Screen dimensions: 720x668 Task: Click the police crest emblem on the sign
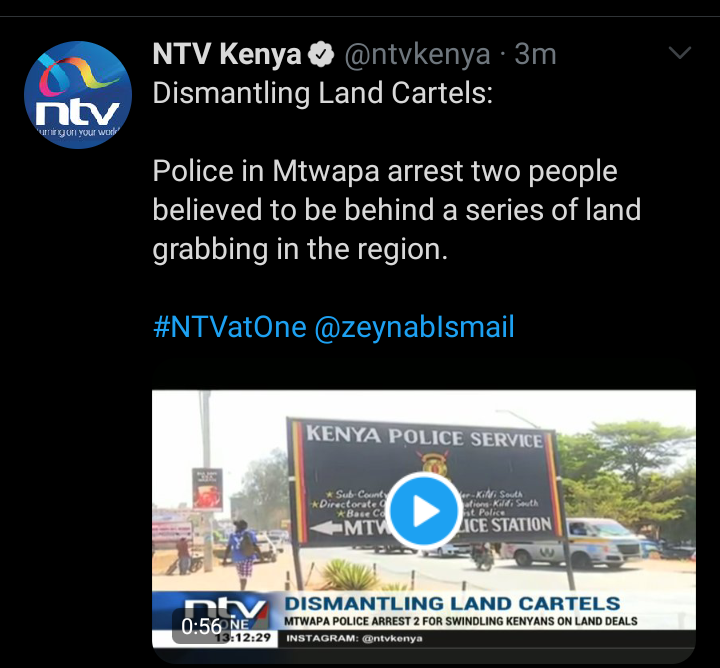coord(434,464)
